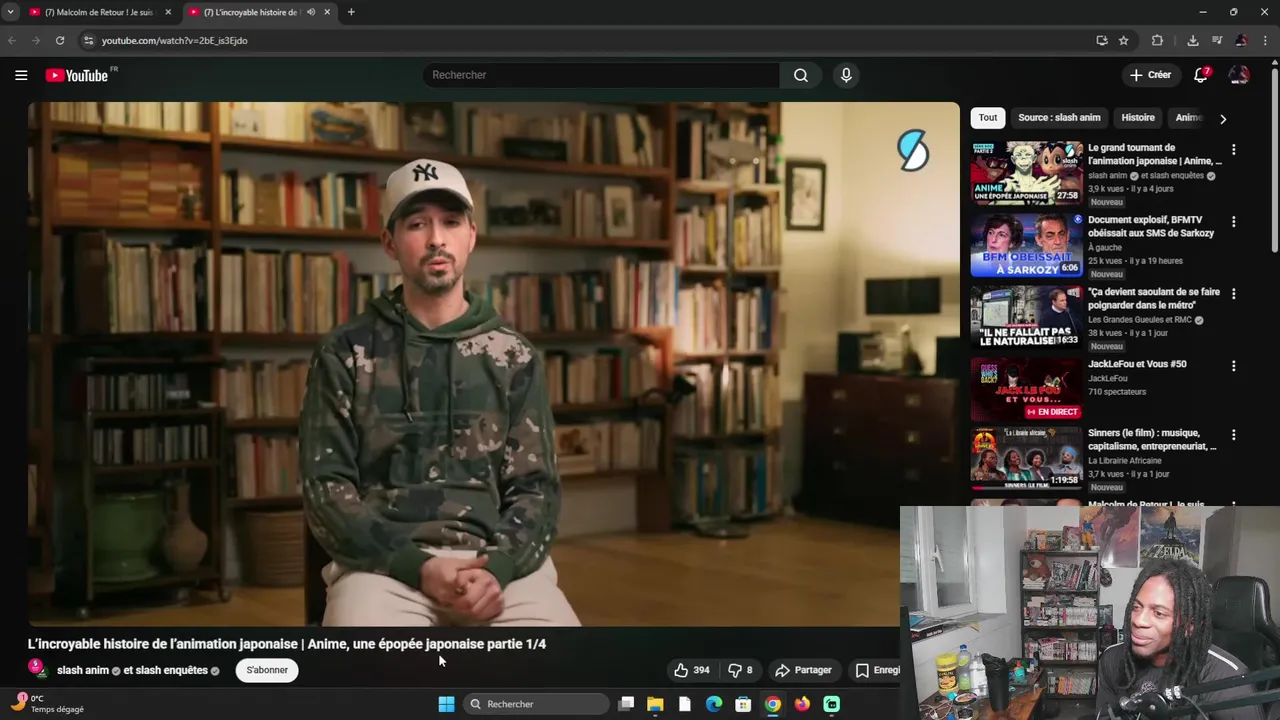Open File Explorer from taskbar
Image resolution: width=1280 pixels, height=720 pixels.
pyautogui.click(x=655, y=704)
